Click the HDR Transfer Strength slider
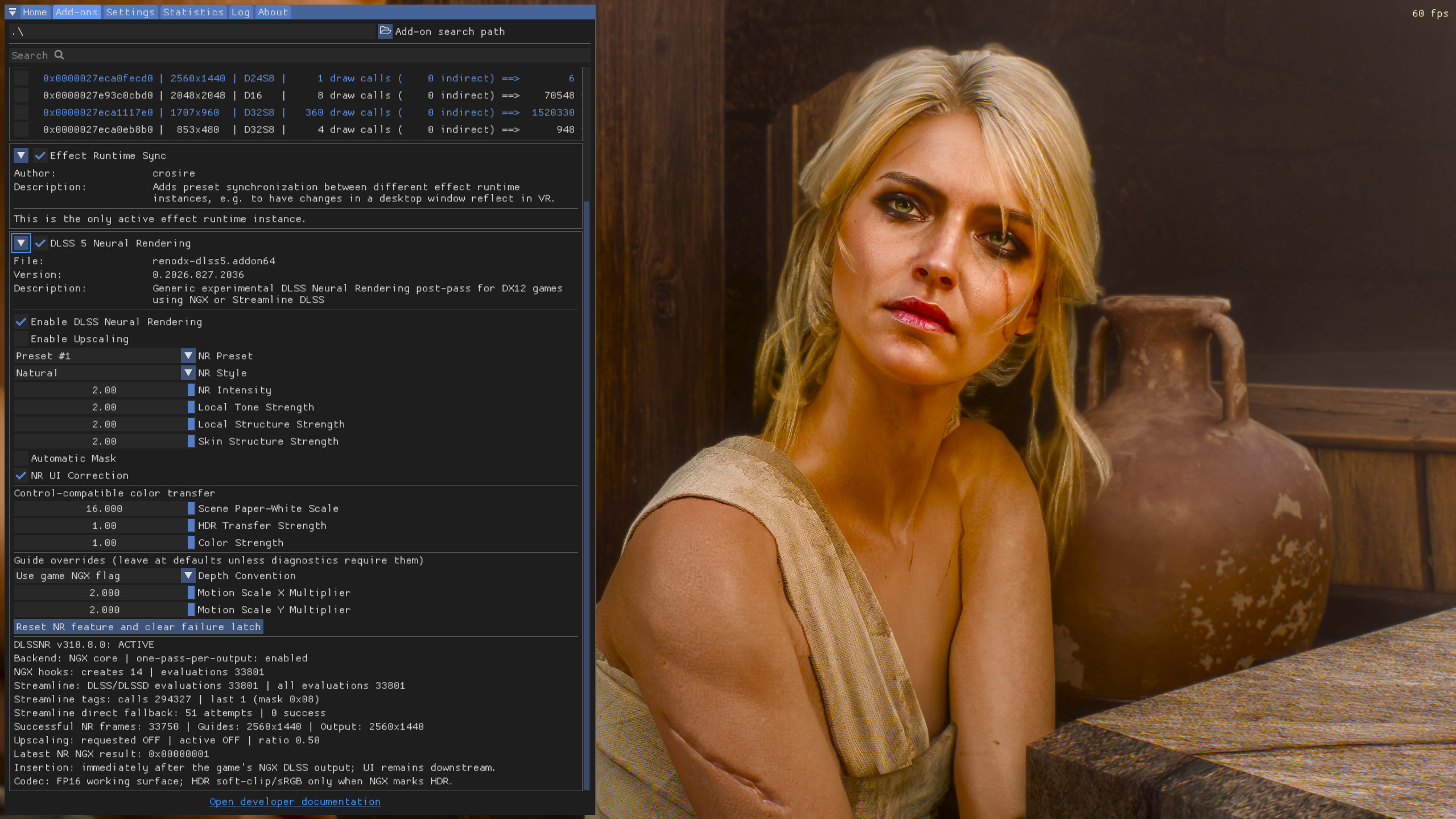The height and width of the screenshot is (819, 1456). click(105, 525)
